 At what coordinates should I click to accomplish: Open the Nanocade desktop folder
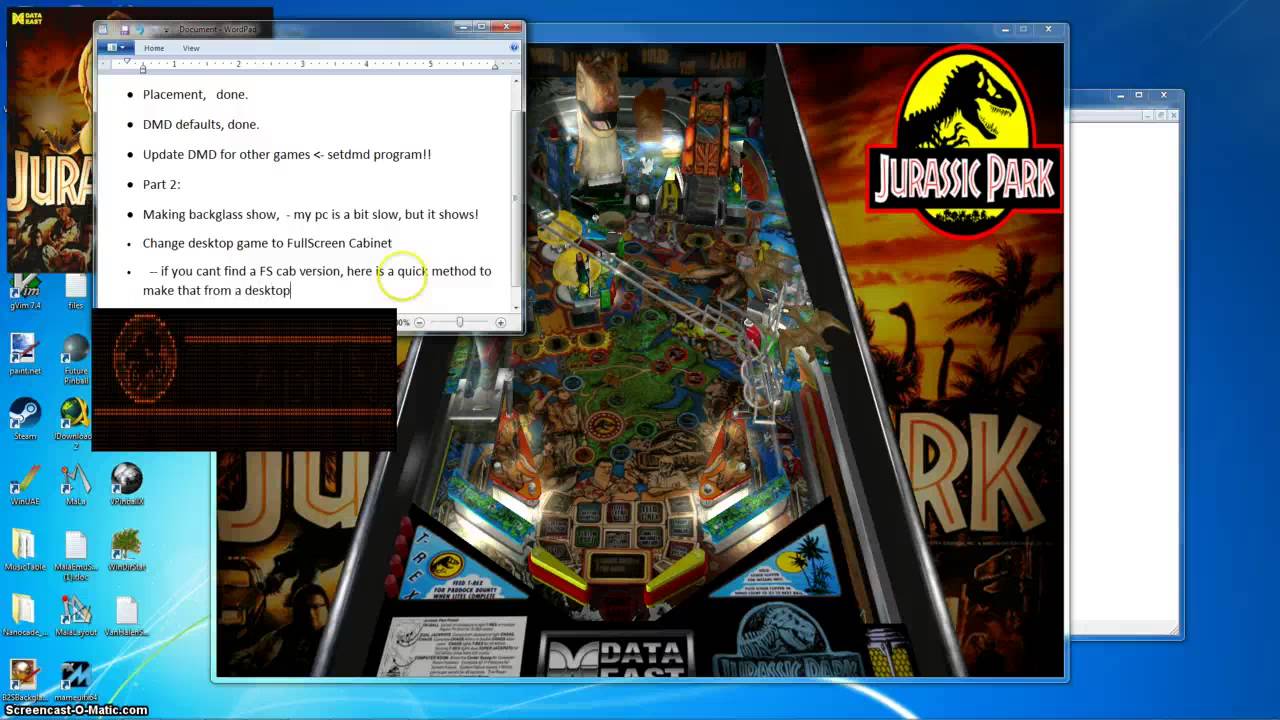(x=25, y=615)
